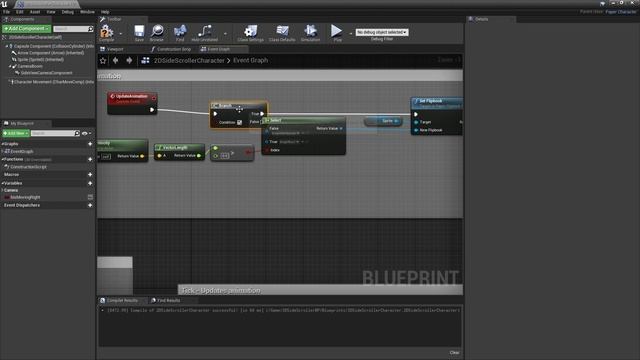Open the Debug menu

click(68, 12)
